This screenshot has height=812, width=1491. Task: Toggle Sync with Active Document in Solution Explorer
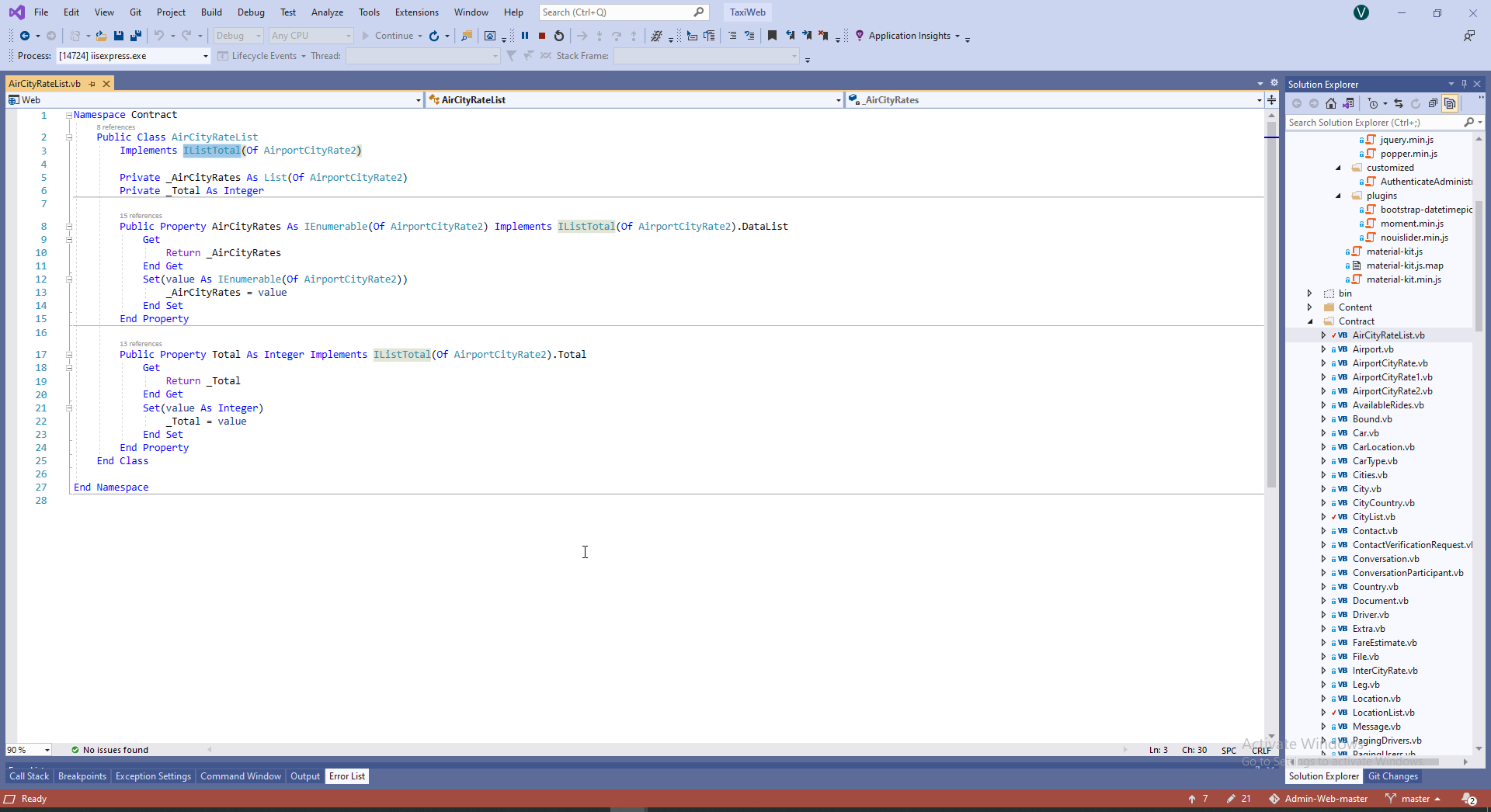[x=1399, y=103]
